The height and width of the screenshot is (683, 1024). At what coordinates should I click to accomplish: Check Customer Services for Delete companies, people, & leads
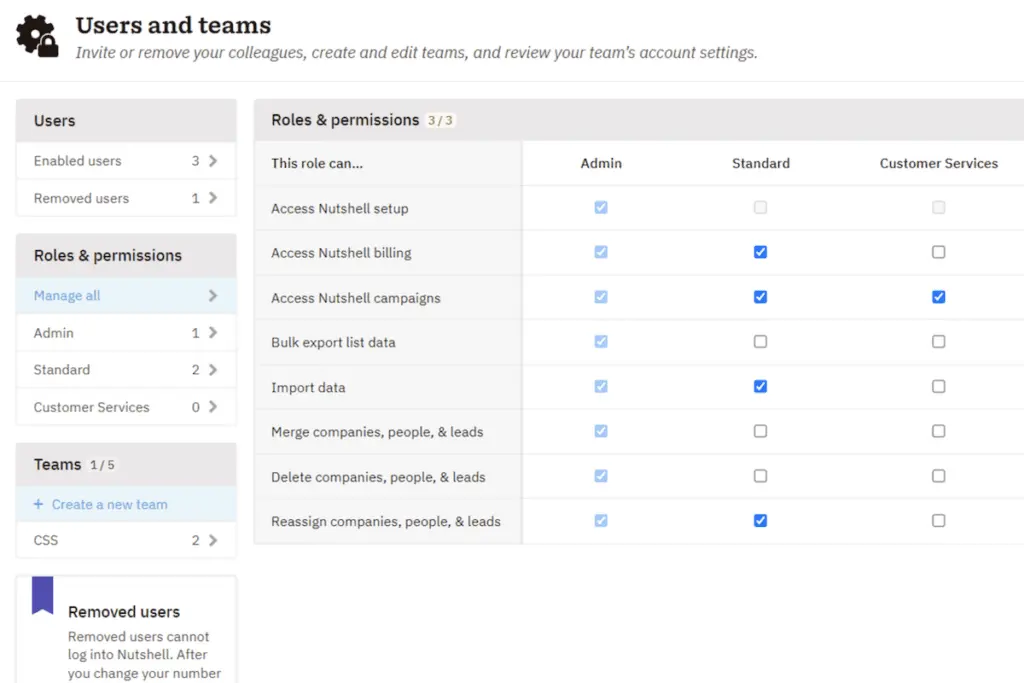[x=938, y=476]
